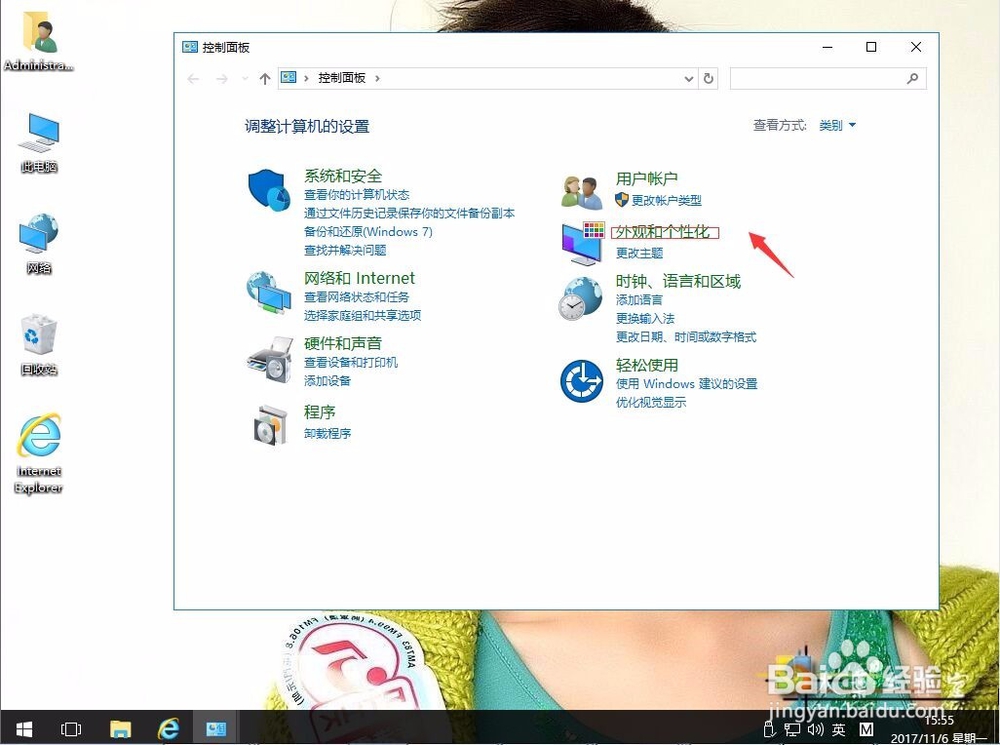Click 卸载程序 link
Screen dimensions: 1000x745
tap(327, 434)
